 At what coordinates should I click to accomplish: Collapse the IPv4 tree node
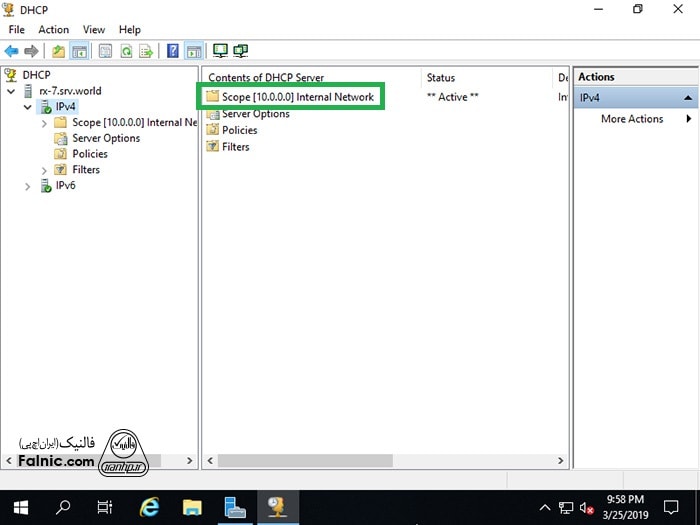click(x=28, y=106)
